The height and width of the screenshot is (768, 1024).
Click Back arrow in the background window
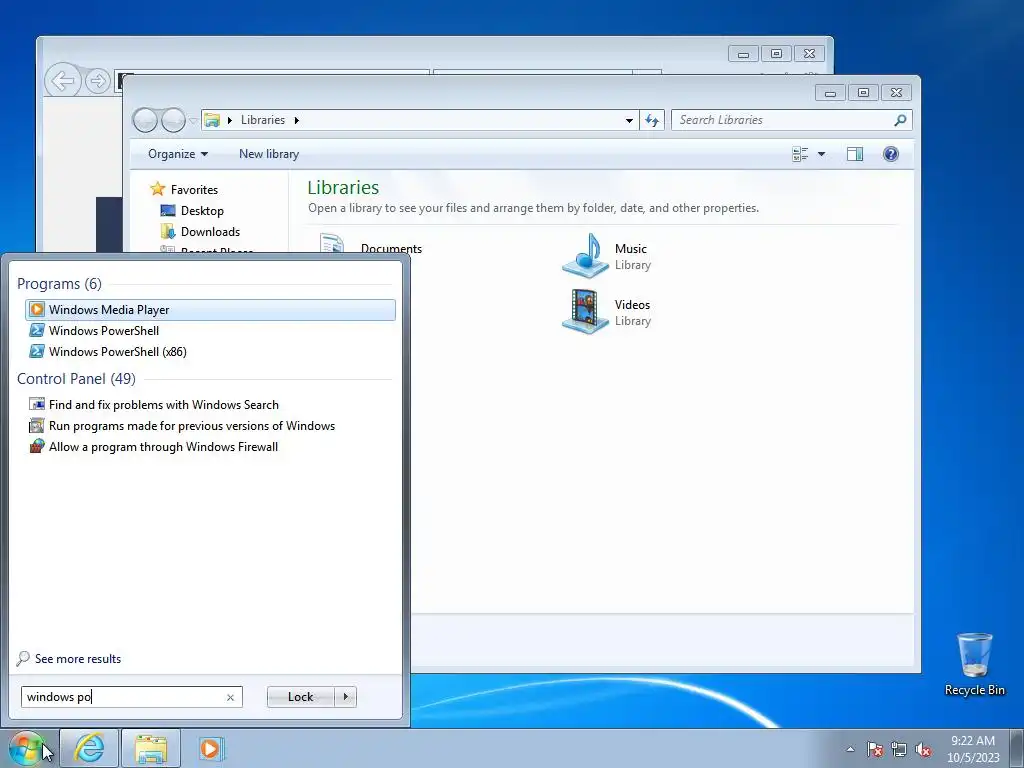tap(63, 81)
